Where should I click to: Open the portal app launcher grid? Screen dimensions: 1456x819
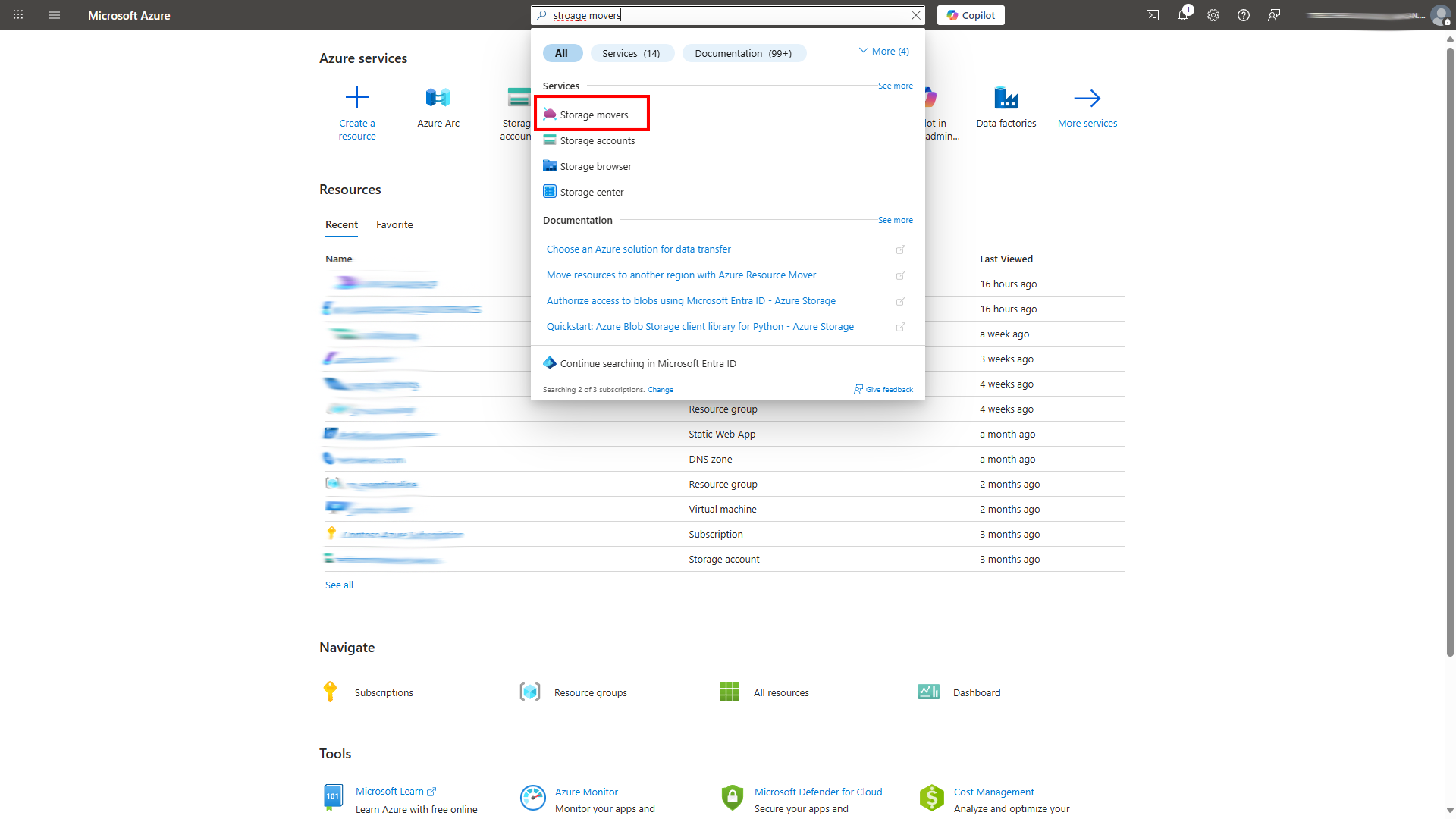(x=18, y=15)
